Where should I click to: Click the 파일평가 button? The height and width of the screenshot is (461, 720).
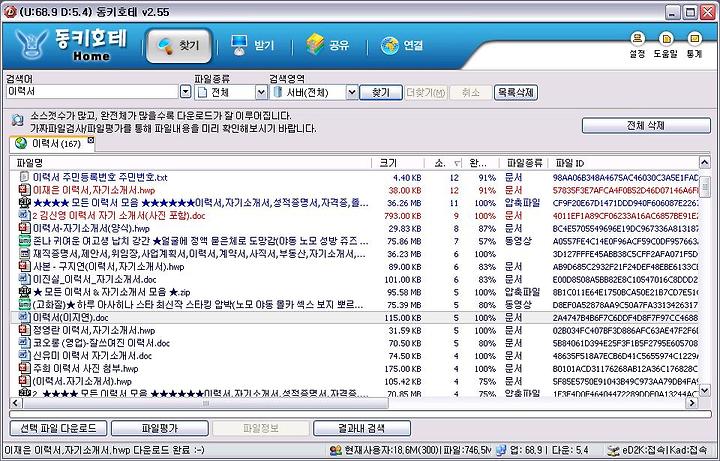click(159, 428)
